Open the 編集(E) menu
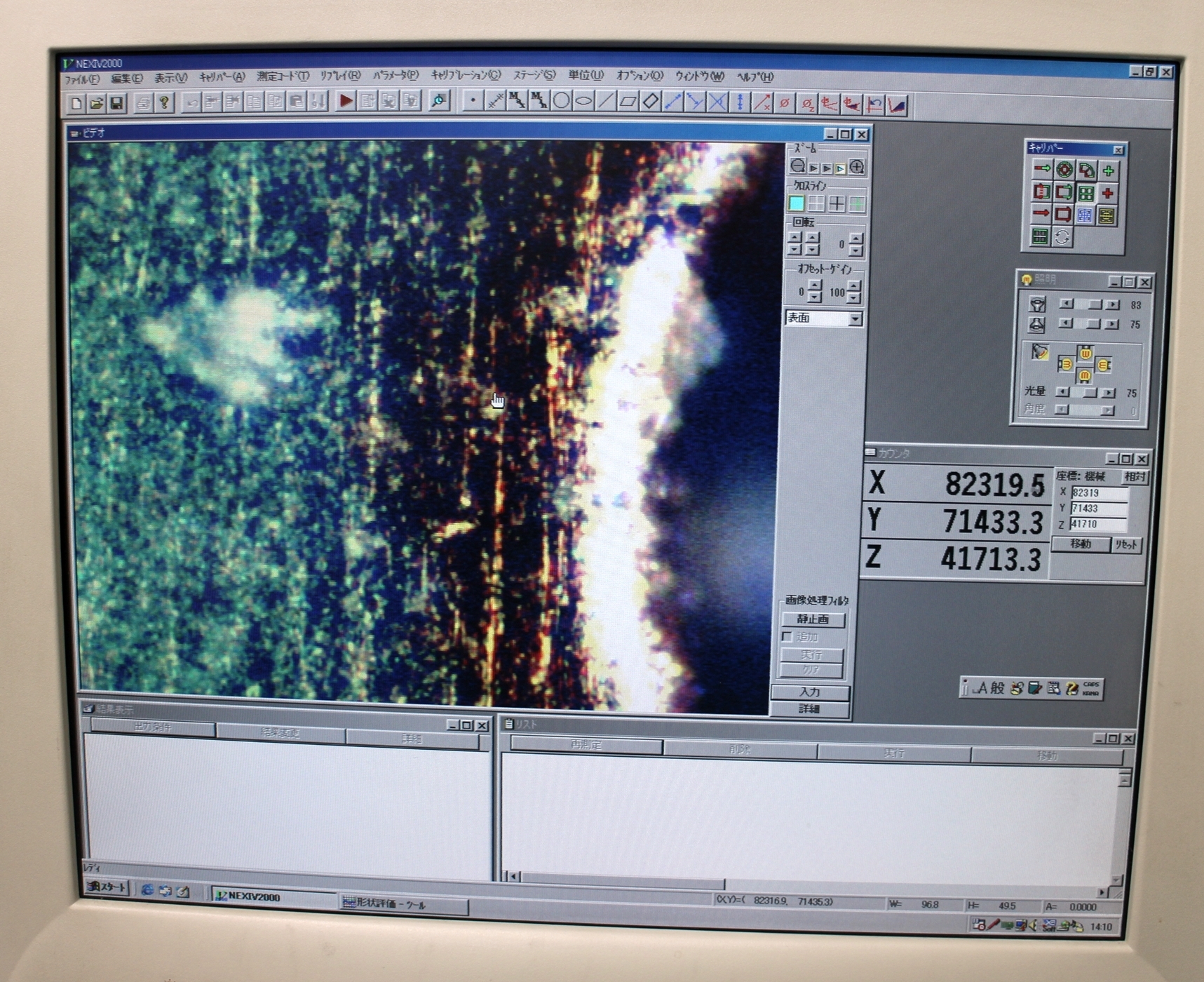This screenshot has width=1204, height=982. click(127, 79)
